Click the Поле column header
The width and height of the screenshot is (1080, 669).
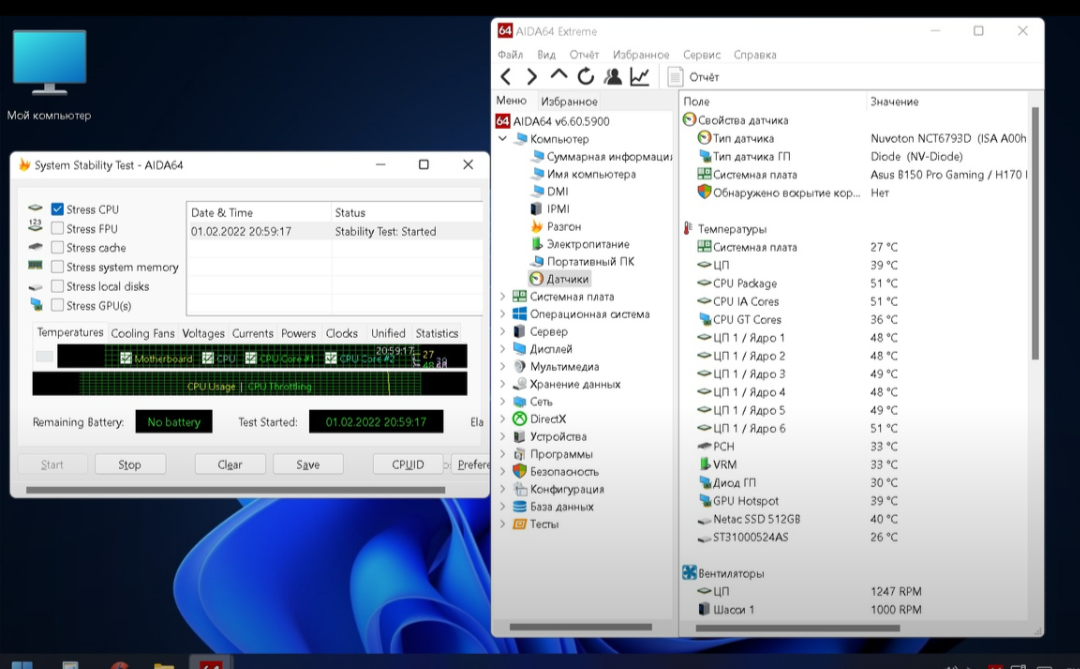point(696,102)
